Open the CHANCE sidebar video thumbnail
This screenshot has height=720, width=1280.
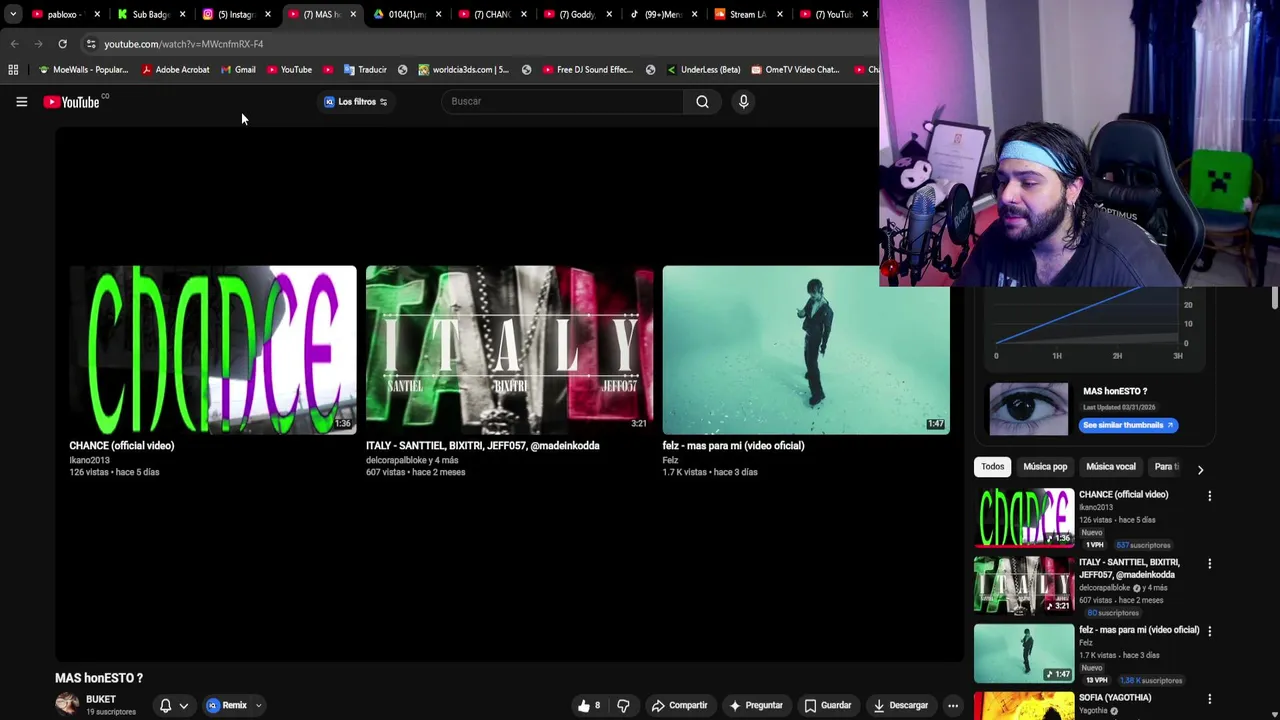click(1024, 518)
